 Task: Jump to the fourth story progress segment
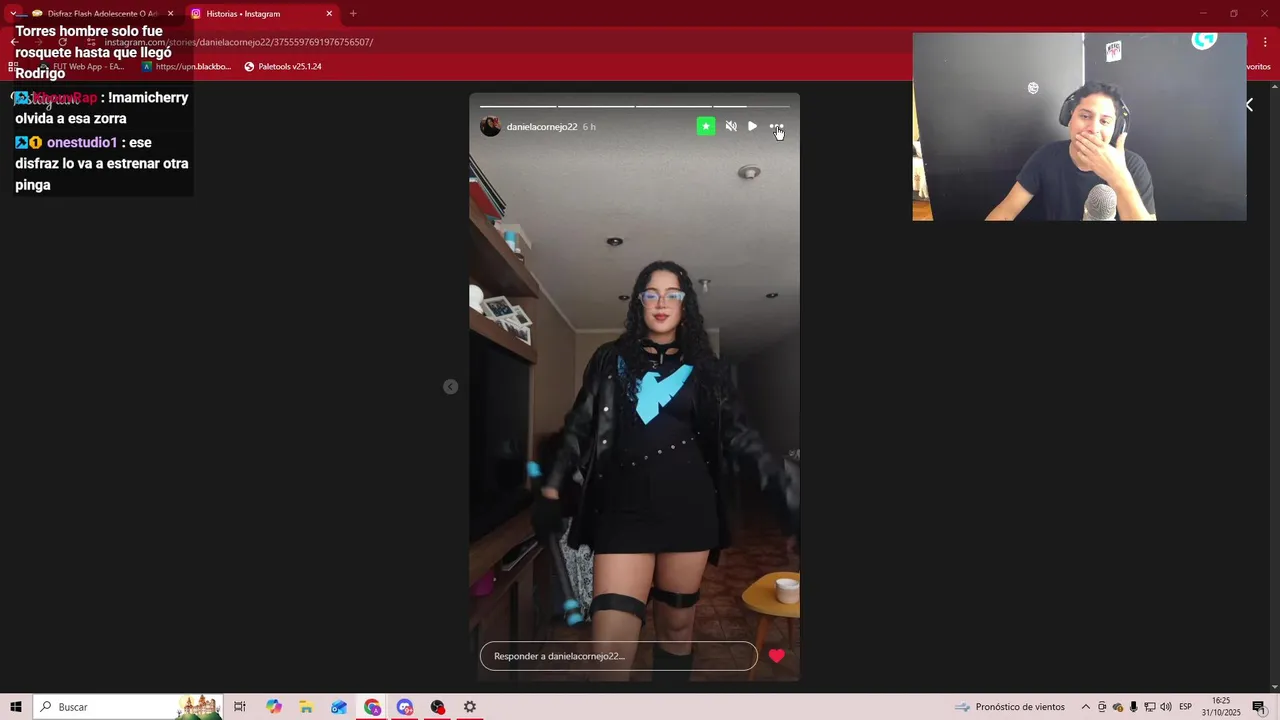click(x=751, y=105)
